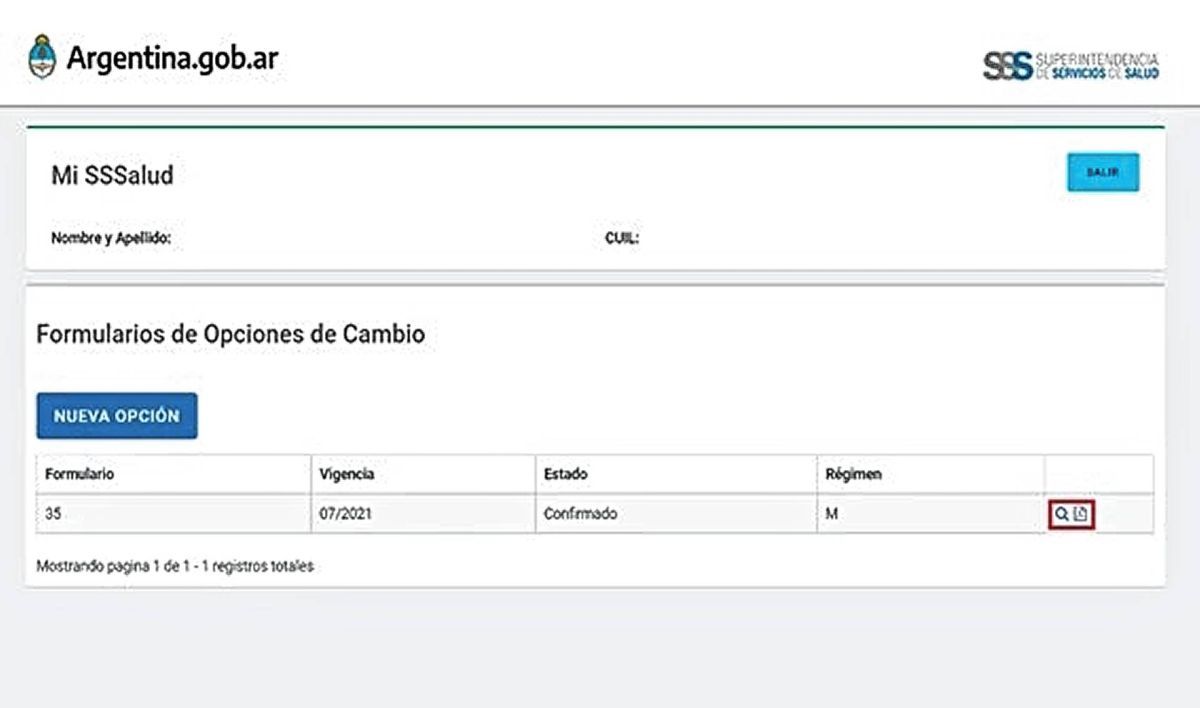The width and height of the screenshot is (1200, 708).
Task: Click the Formularios de Opciones de Cambio heading
Action: click(230, 335)
